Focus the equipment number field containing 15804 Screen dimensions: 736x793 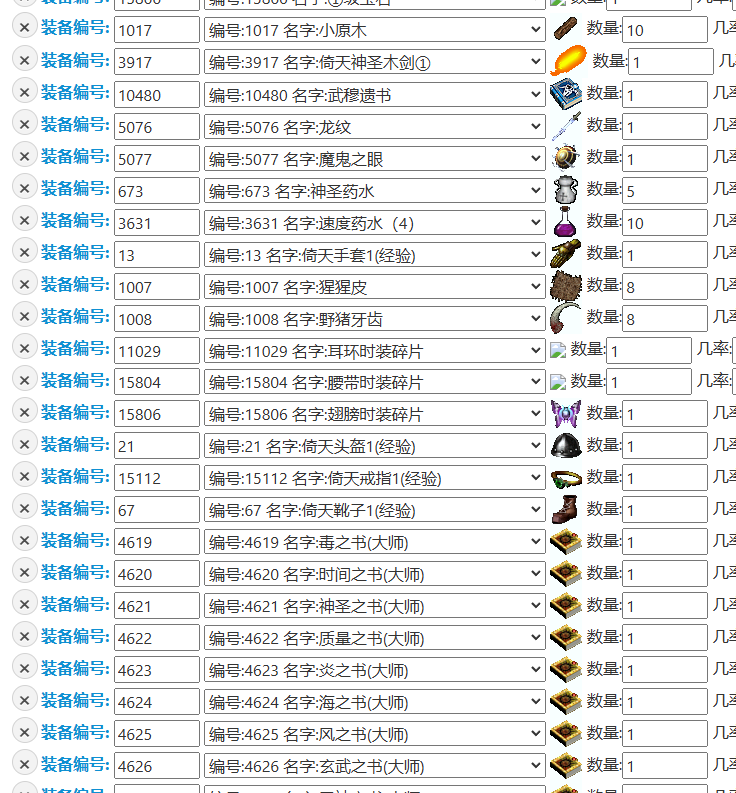point(157,382)
